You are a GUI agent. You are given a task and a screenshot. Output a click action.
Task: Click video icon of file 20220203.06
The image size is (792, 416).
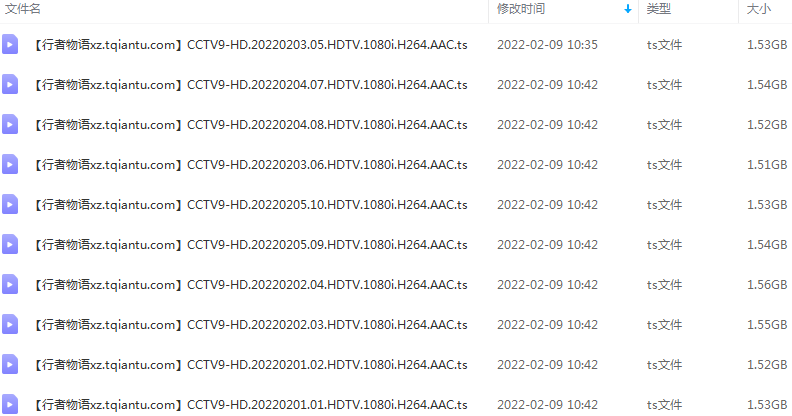tap(10, 165)
